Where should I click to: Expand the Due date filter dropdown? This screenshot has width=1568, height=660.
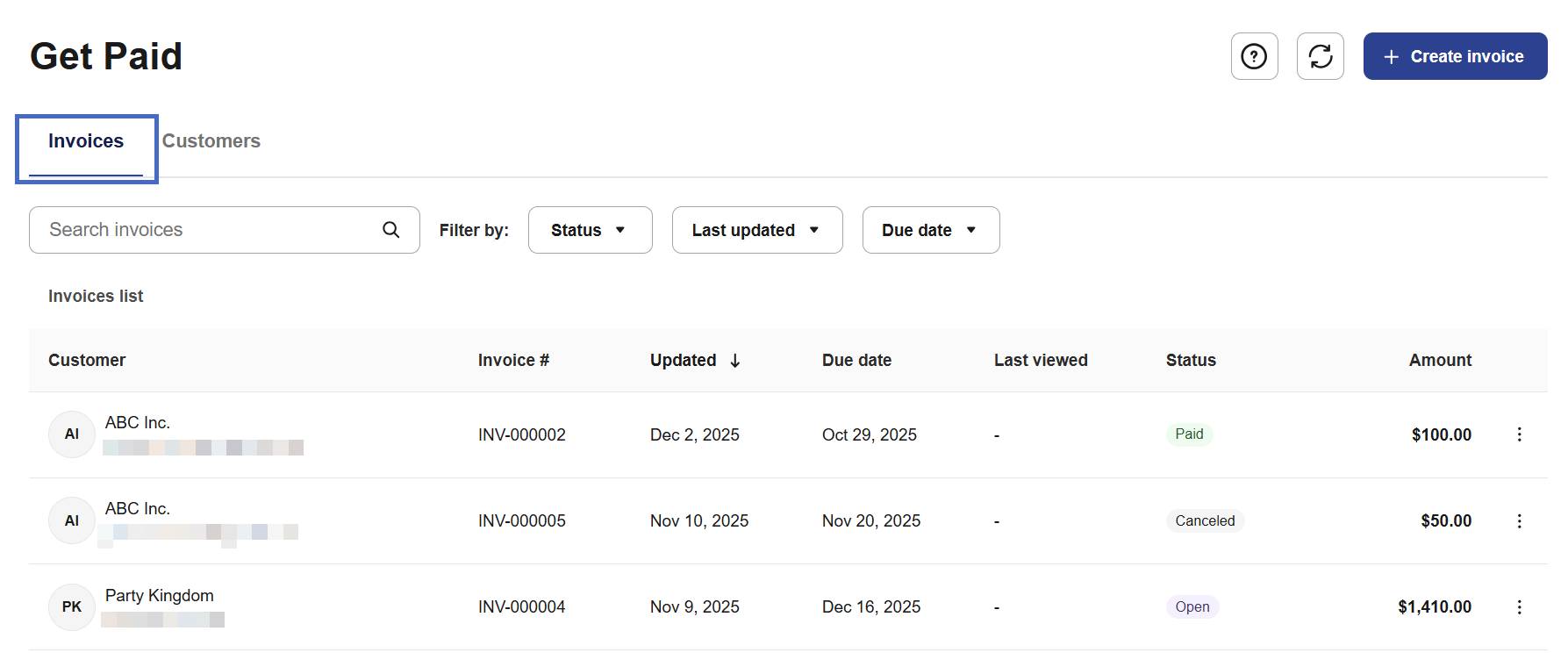tap(930, 230)
